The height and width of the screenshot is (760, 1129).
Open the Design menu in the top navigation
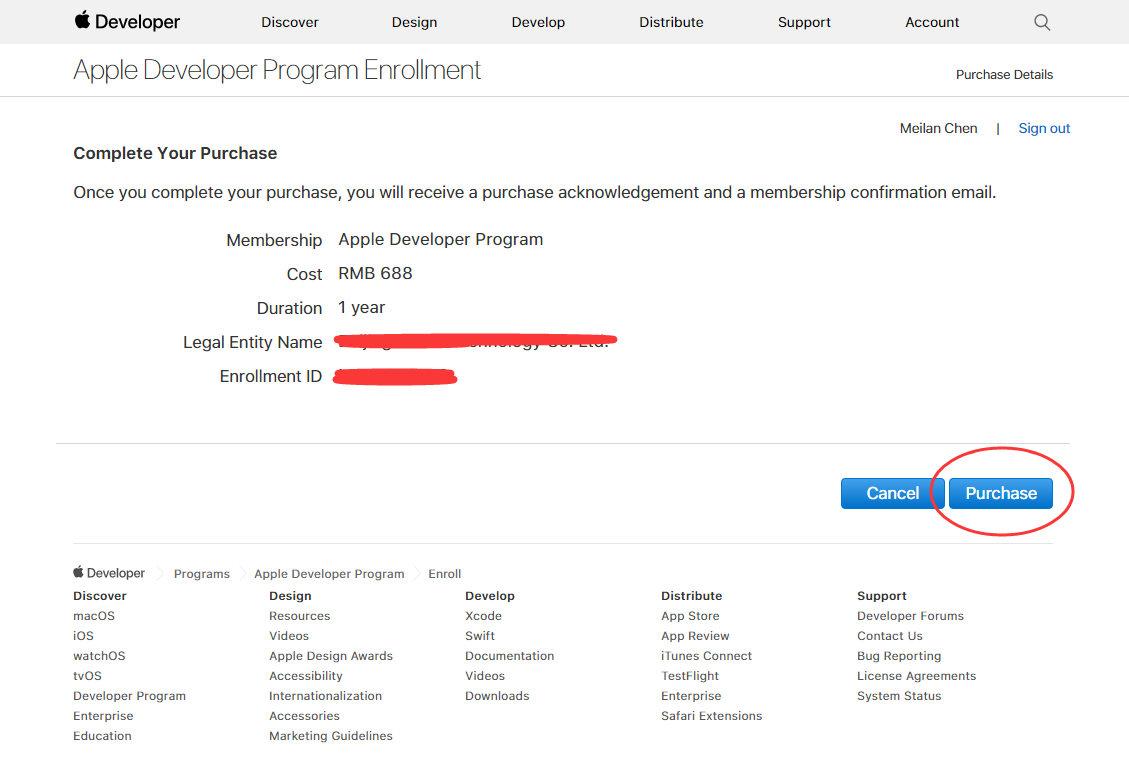click(414, 22)
